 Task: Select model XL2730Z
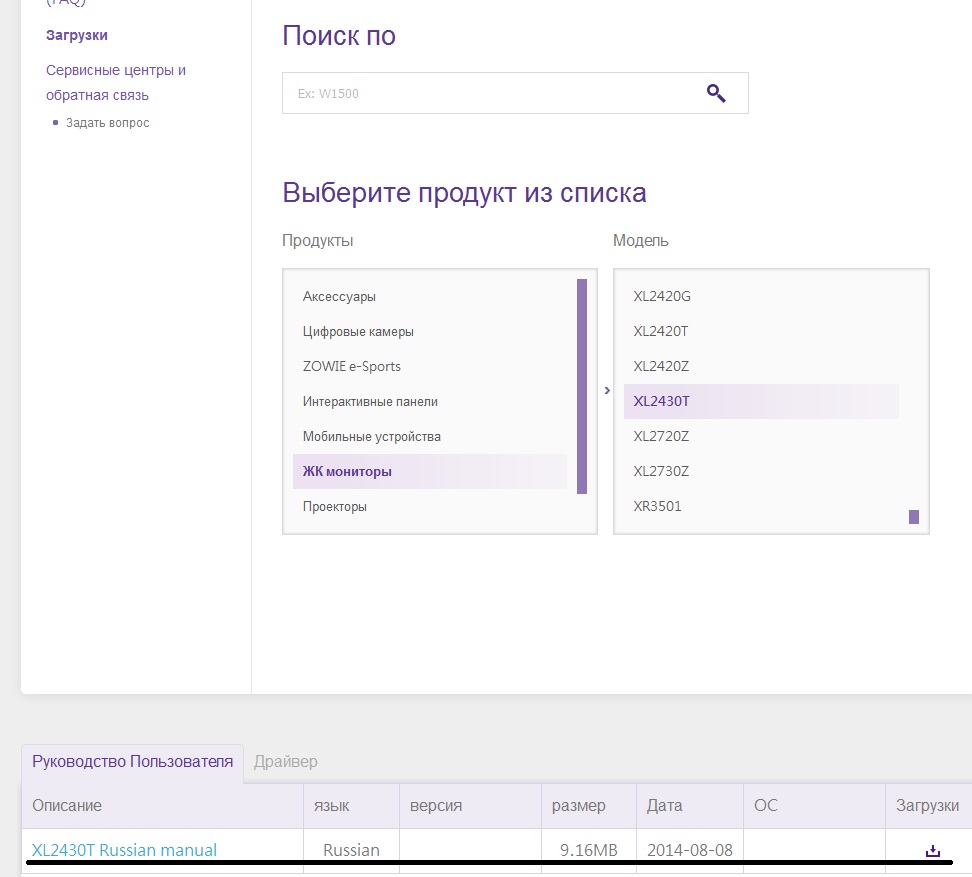tap(761, 472)
